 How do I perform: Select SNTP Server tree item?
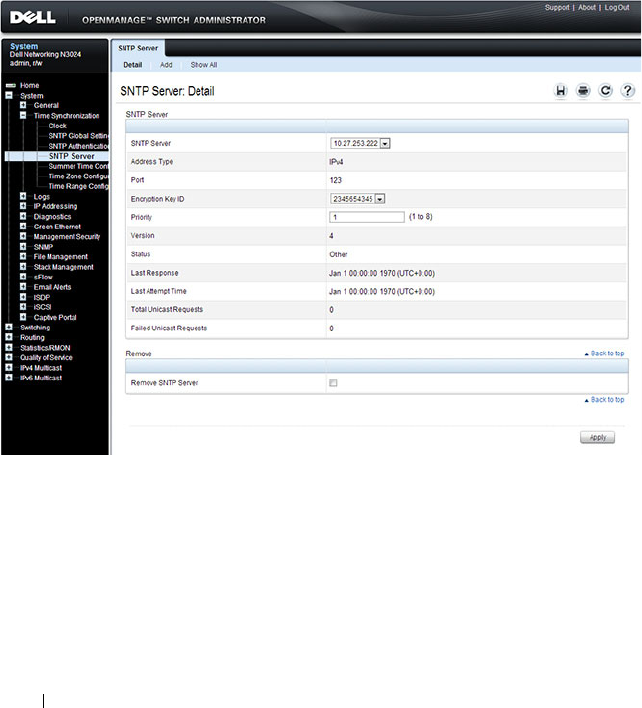click(x=72, y=156)
